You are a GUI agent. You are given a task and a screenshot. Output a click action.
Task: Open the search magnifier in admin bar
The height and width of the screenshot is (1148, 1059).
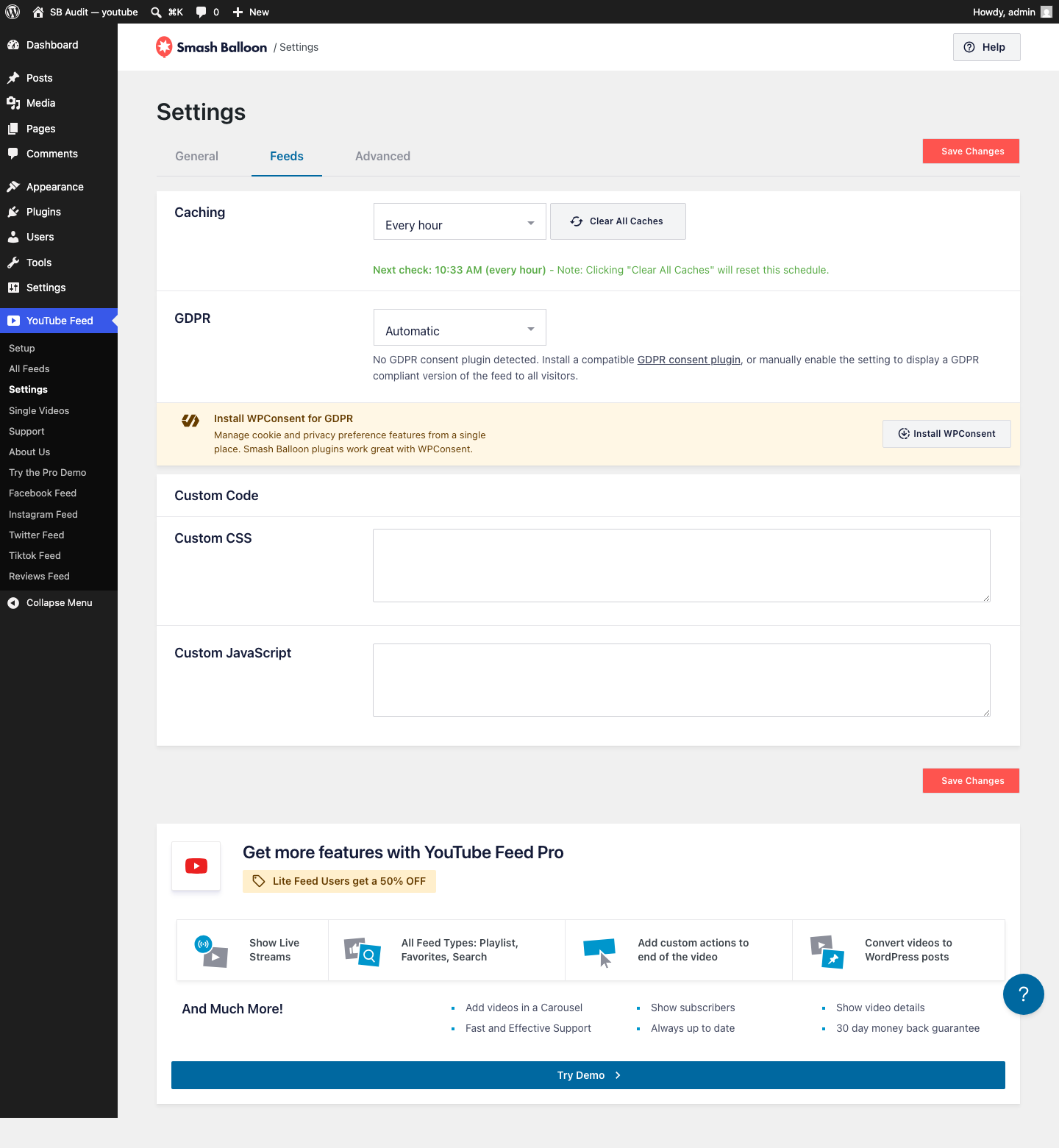tap(156, 12)
